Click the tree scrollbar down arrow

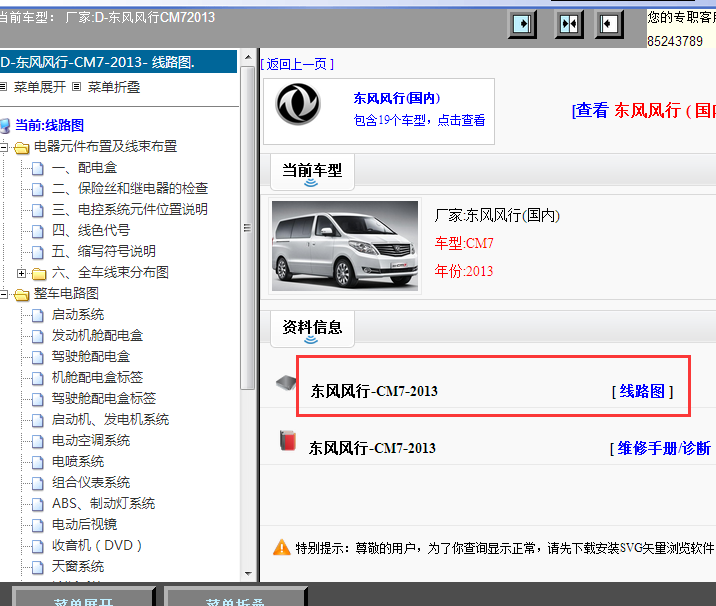pos(248,574)
